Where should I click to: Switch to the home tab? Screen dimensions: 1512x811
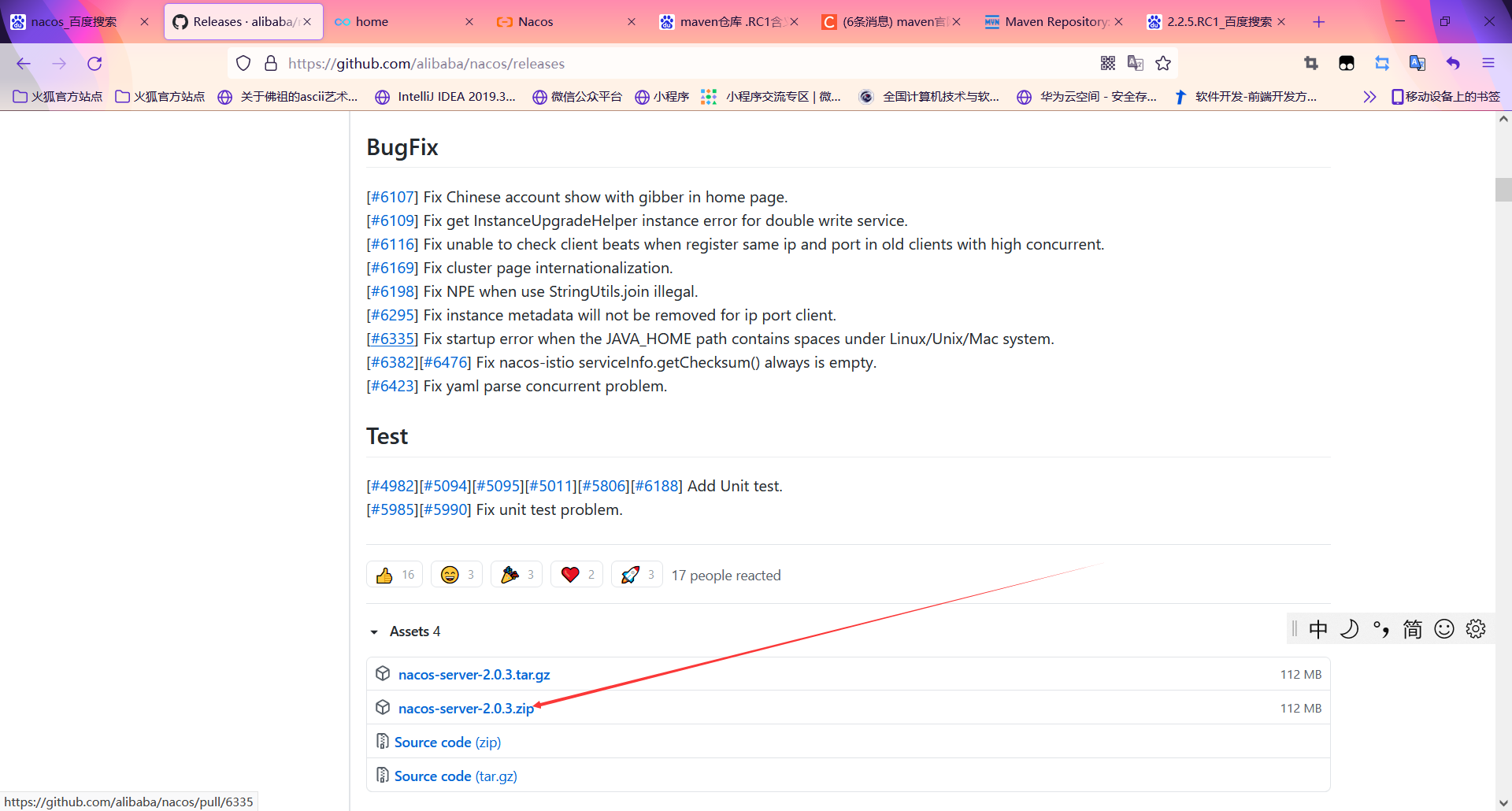click(403, 22)
